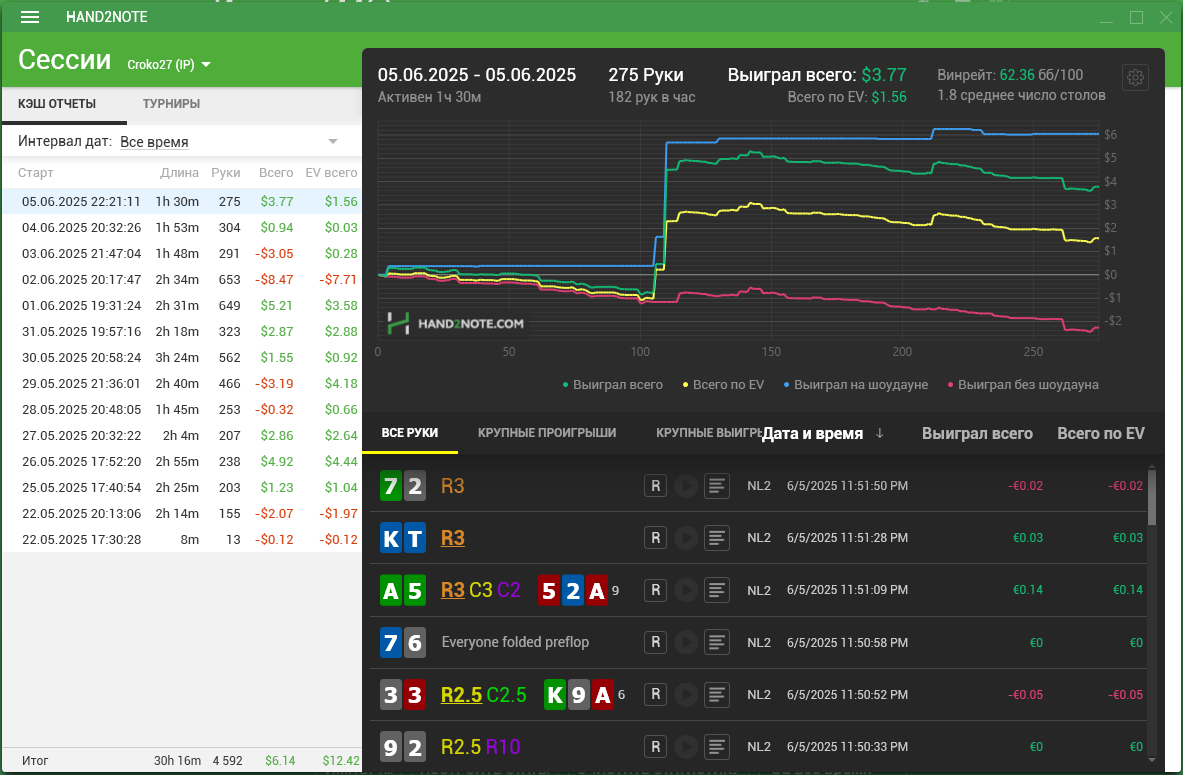The width and height of the screenshot is (1183, 775).
Task: Open session graph settings gear
Action: click(1135, 77)
